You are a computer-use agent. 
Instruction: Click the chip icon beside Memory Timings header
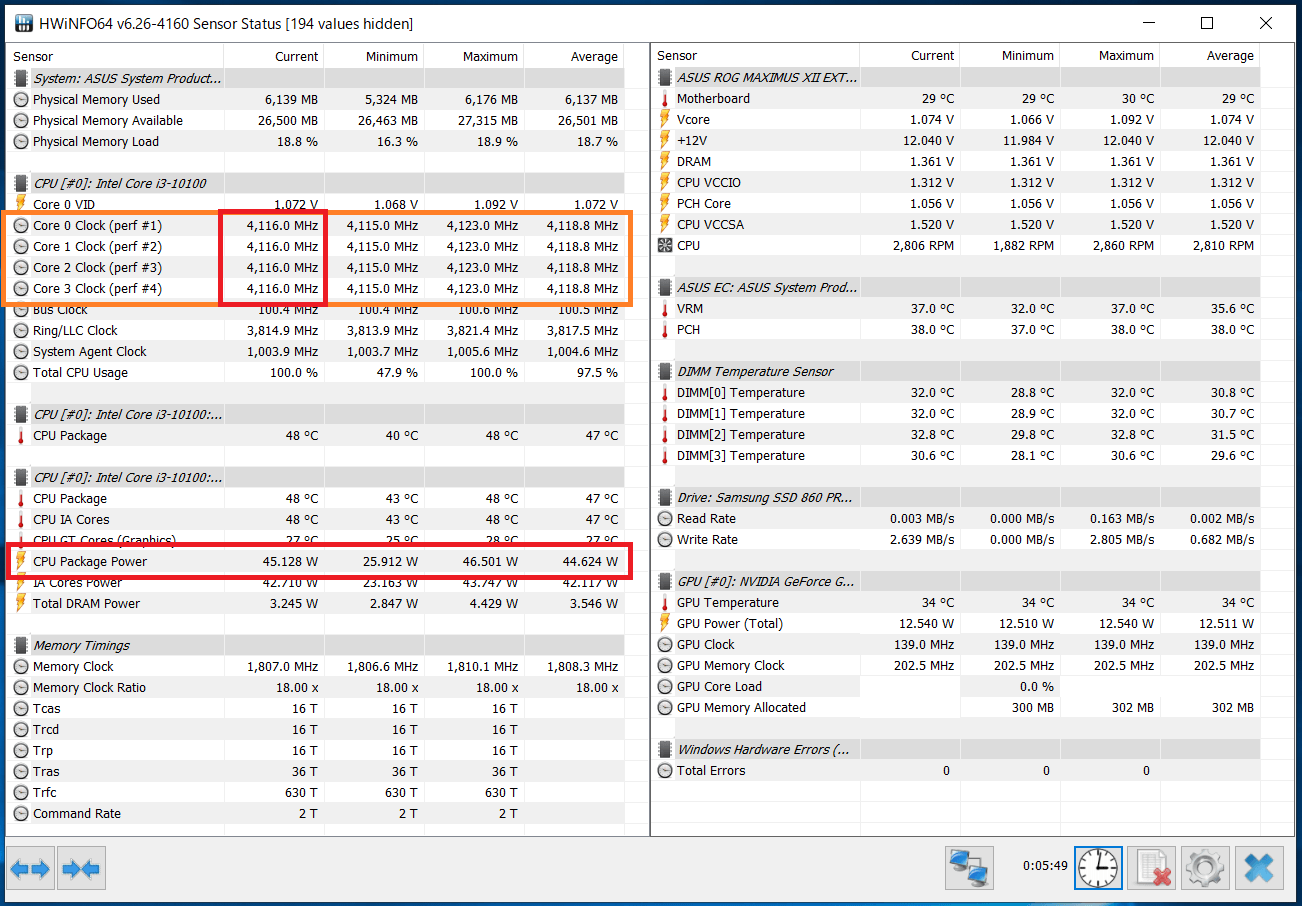pyautogui.click(x=21, y=646)
